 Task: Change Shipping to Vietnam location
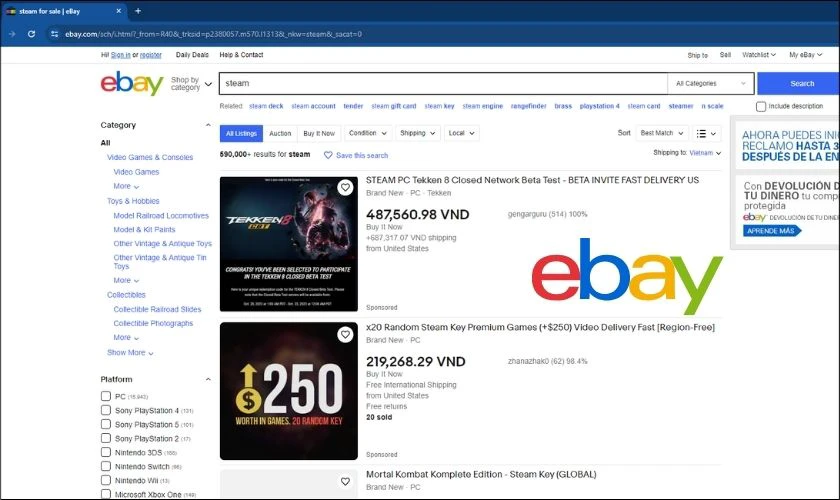[x=705, y=153]
